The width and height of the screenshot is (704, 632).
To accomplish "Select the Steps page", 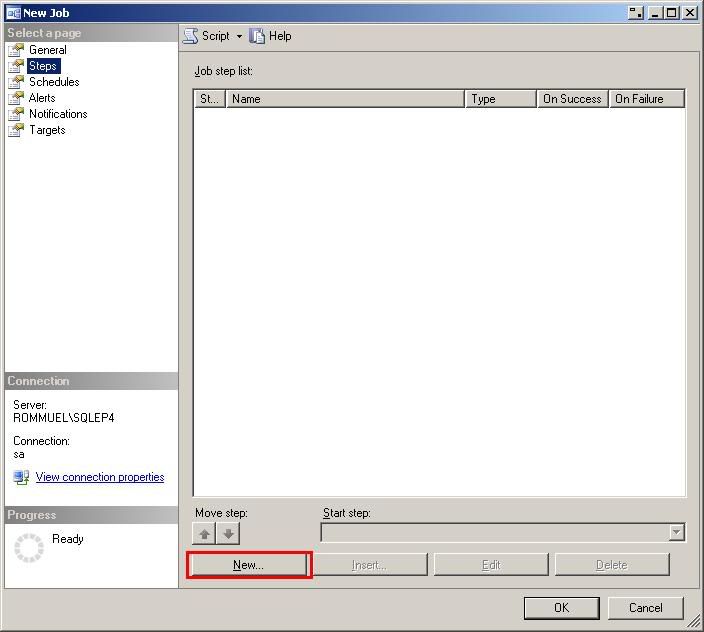I will [43, 66].
